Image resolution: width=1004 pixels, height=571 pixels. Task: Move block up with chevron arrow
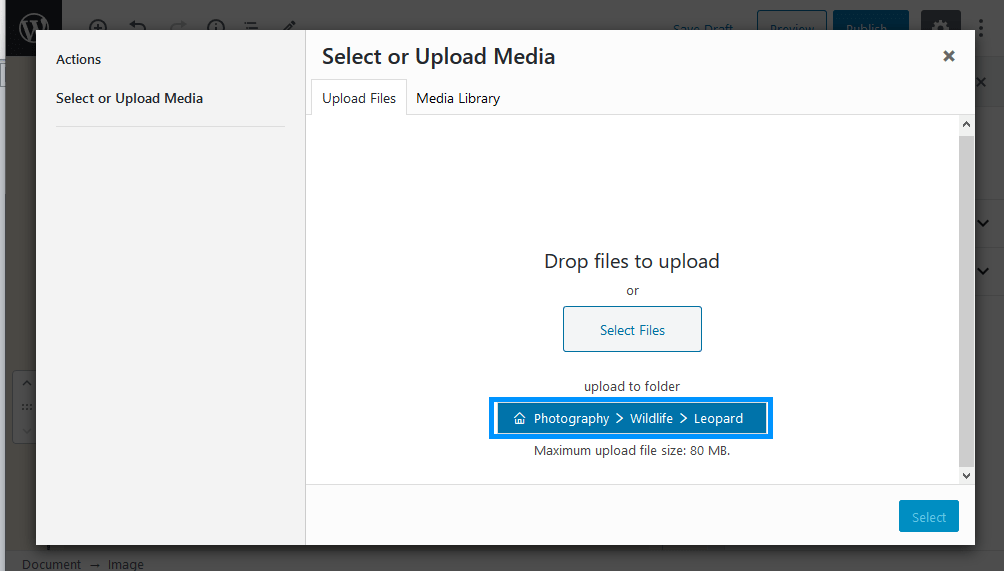[x=27, y=384]
